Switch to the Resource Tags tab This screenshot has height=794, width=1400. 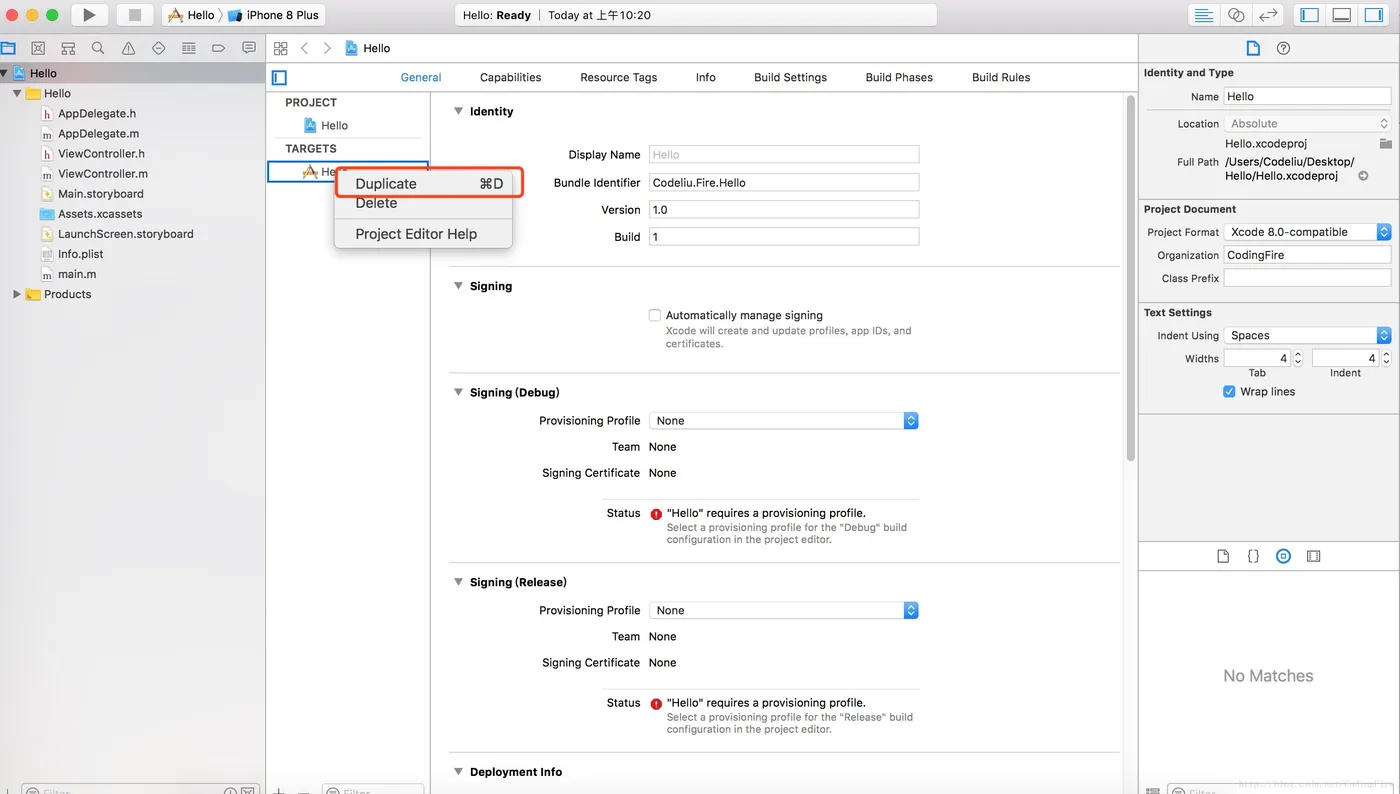(x=618, y=77)
